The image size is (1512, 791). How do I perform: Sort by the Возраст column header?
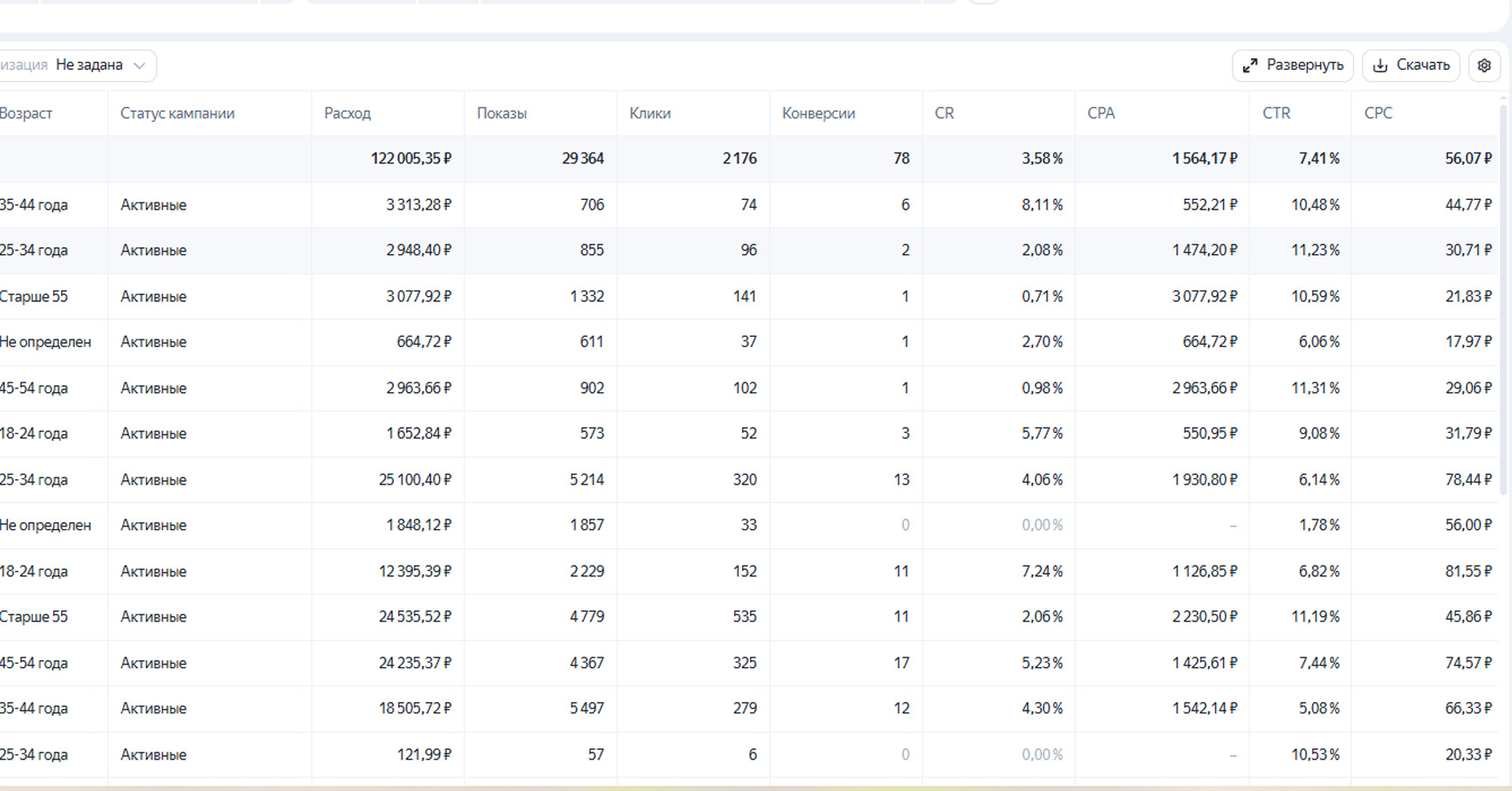[26, 113]
